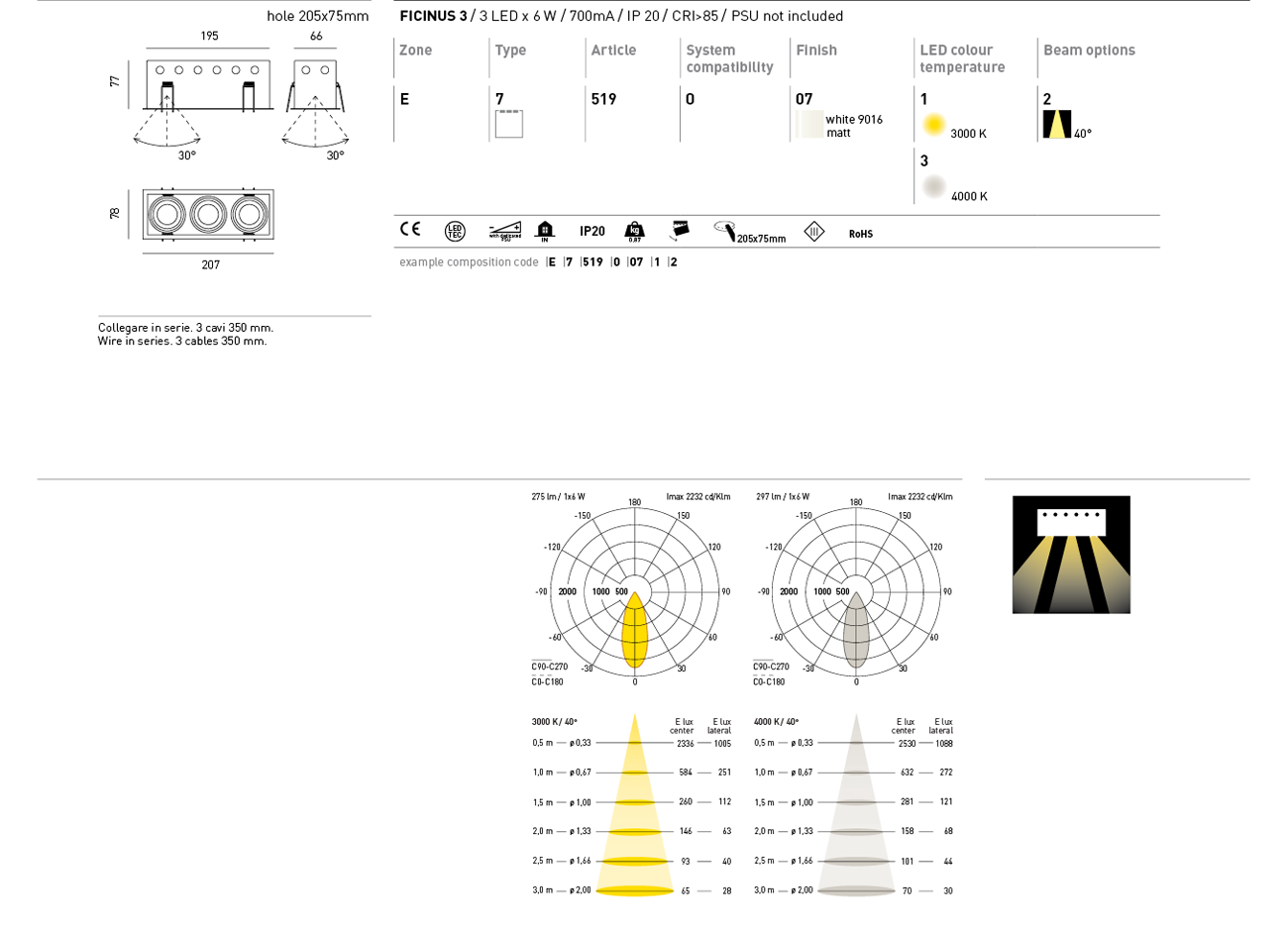The width and height of the screenshot is (1288, 931).
Task: Click the type 7 recessed shape icon
Action: point(509,124)
